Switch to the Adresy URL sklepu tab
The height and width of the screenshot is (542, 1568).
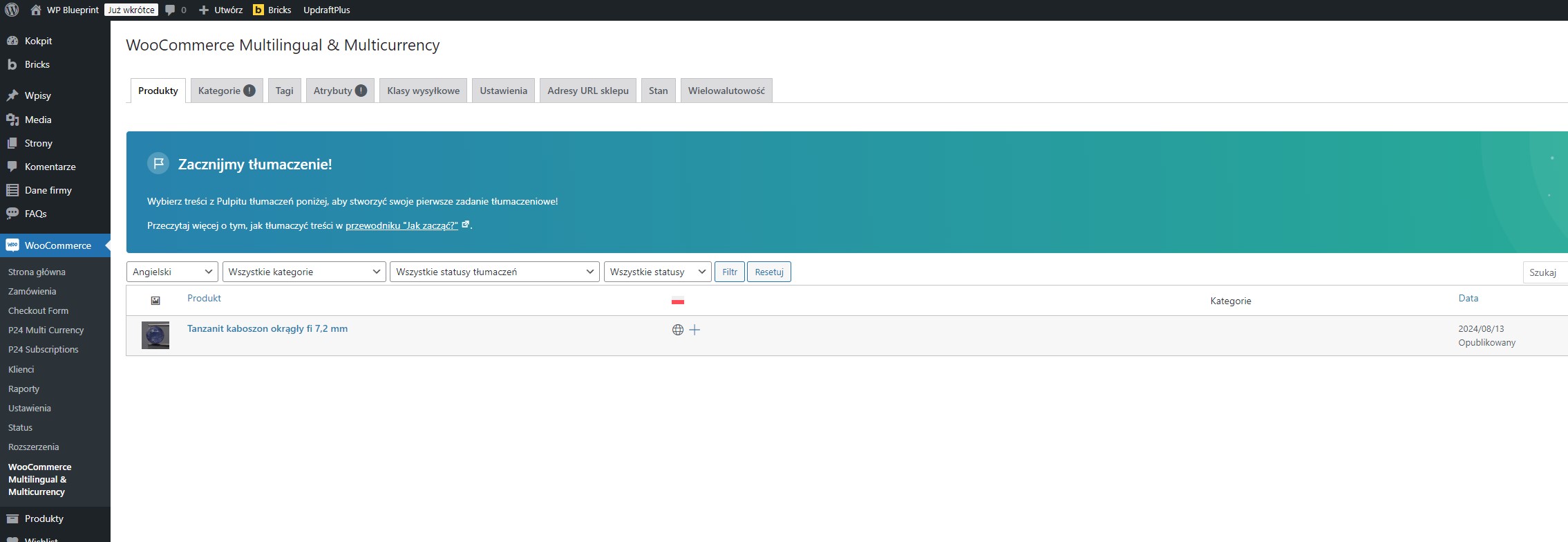(588, 91)
